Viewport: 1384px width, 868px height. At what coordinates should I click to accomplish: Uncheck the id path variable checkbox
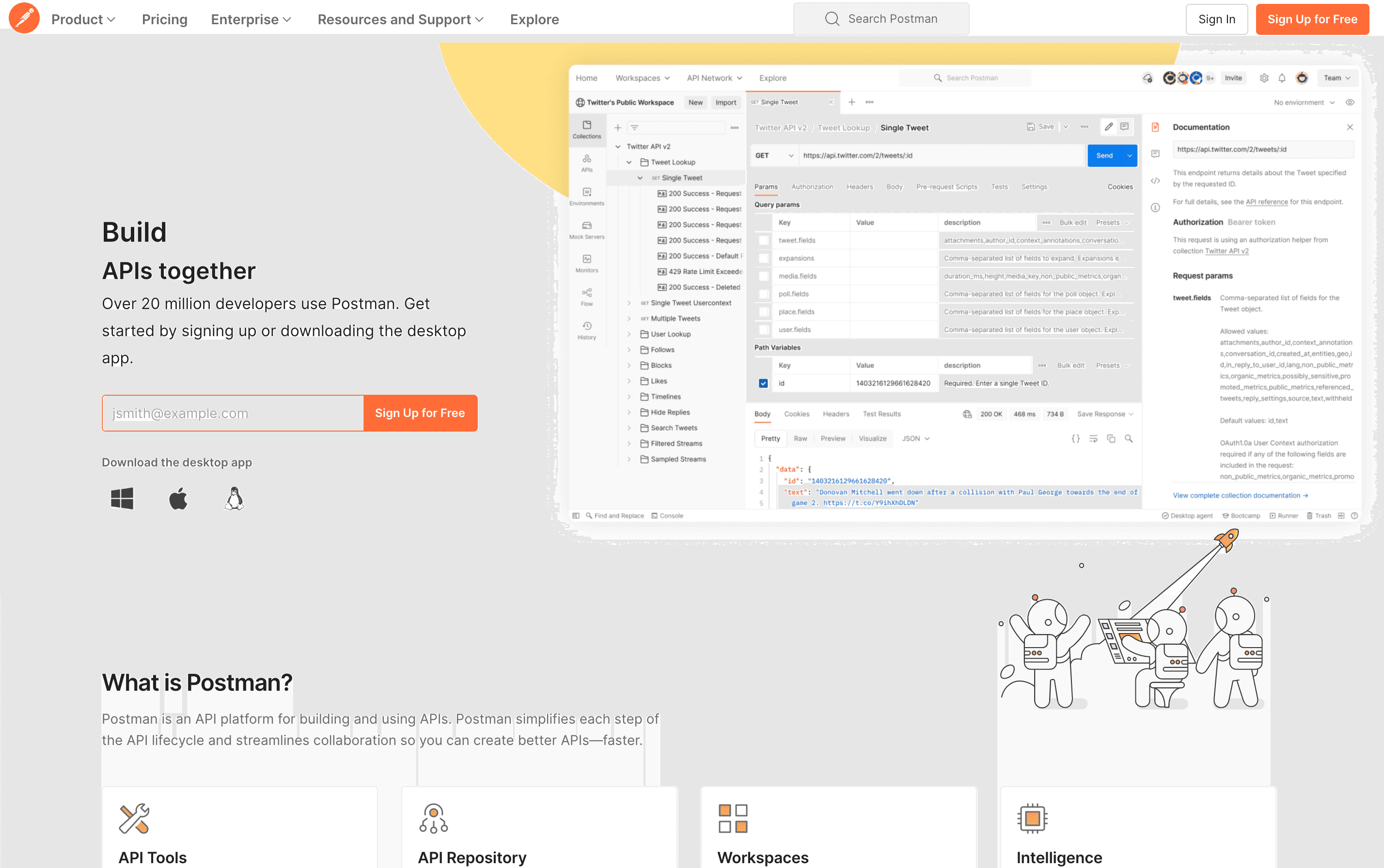[763, 384]
